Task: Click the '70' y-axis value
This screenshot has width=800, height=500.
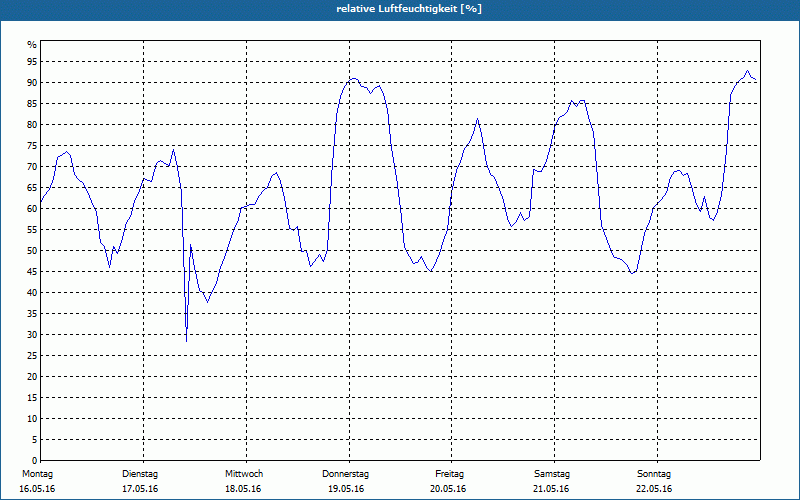Action: coord(32,166)
